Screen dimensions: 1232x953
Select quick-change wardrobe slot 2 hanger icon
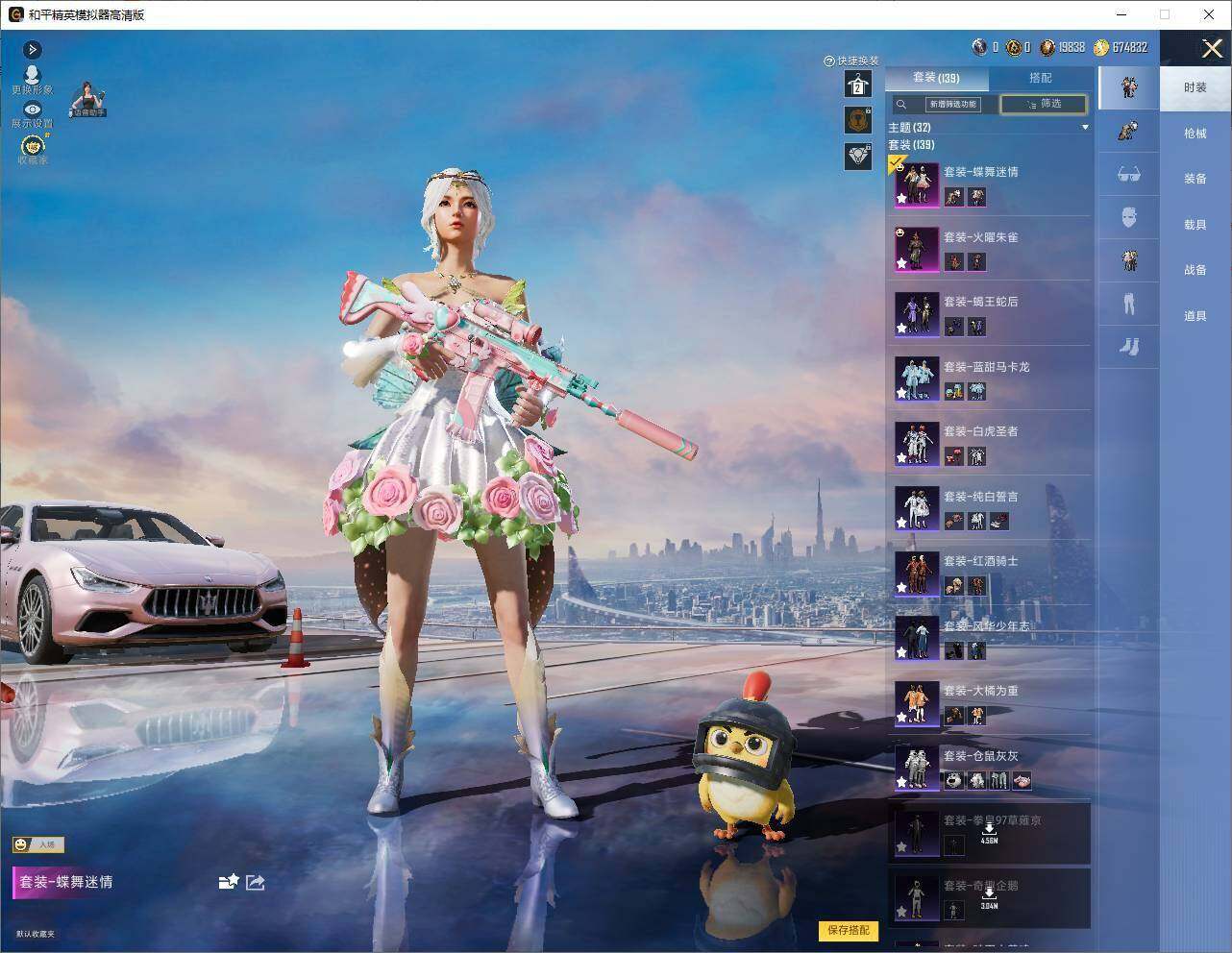[x=857, y=85]
